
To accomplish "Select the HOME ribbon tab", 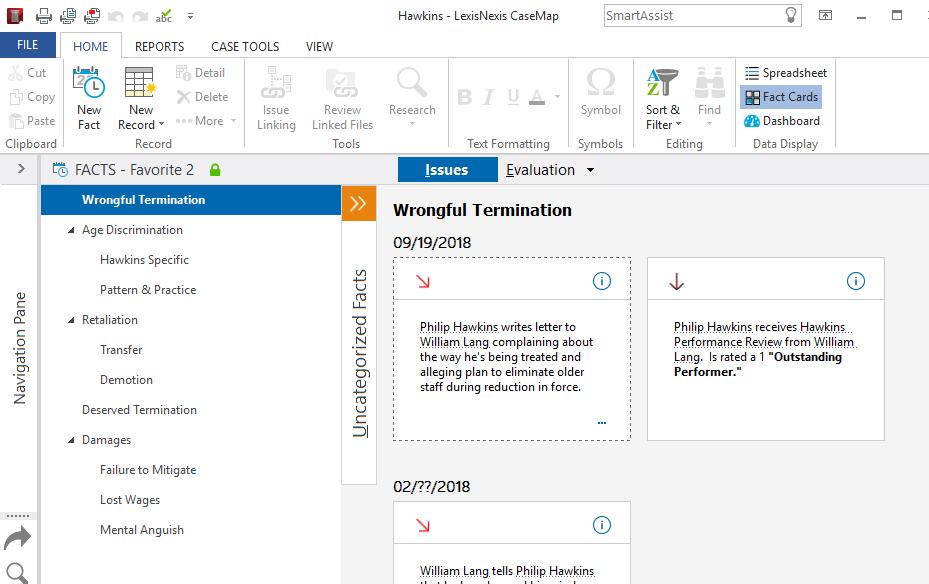I will pyautogui.click(x=91, y=46).
